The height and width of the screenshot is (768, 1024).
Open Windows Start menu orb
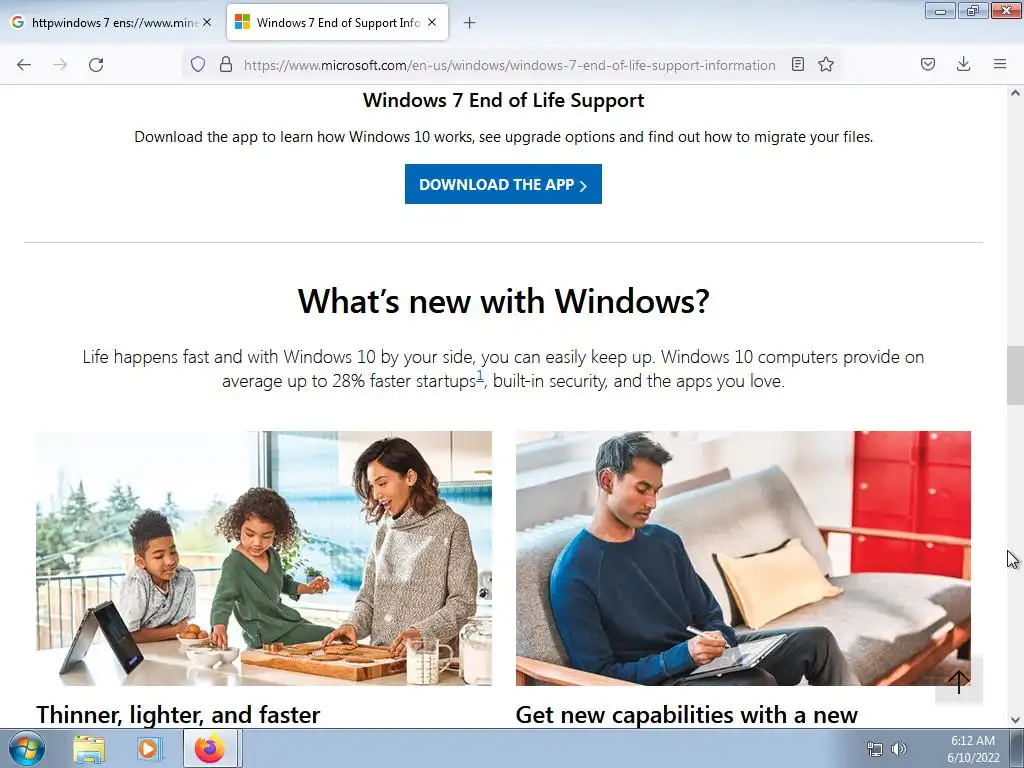[27, 748]
